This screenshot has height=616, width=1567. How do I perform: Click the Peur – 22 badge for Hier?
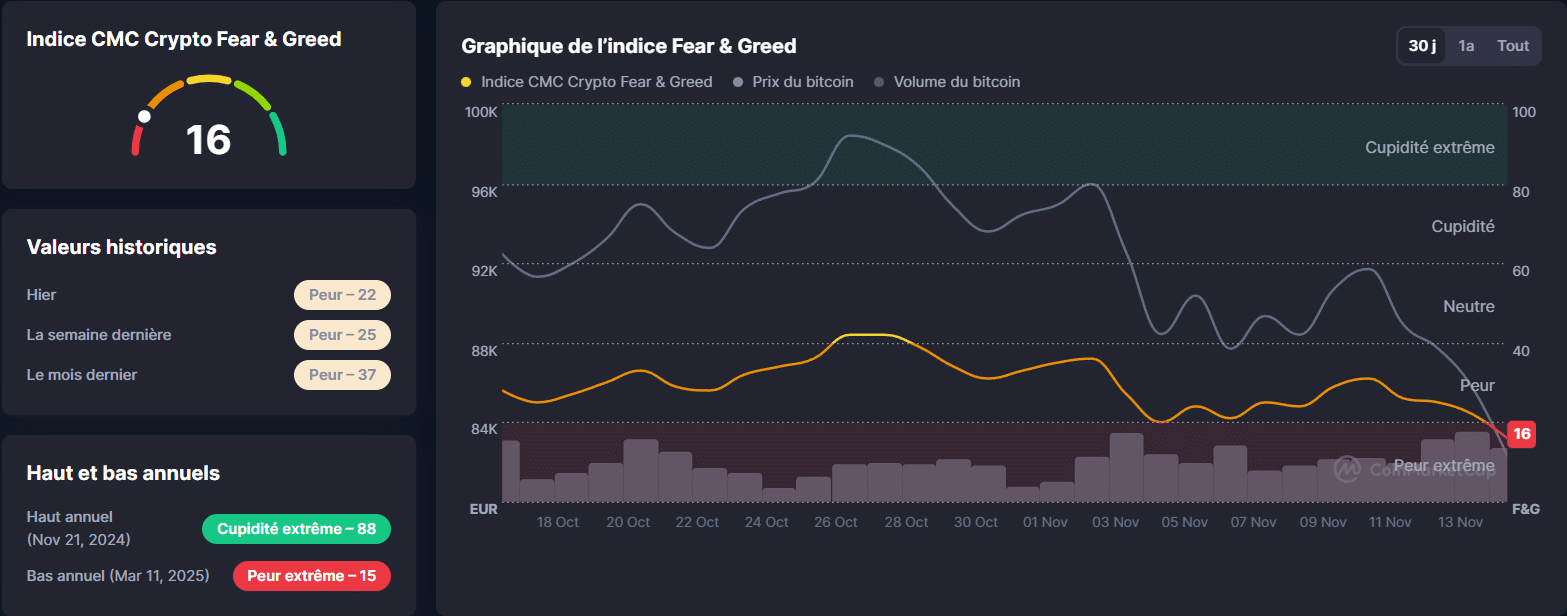pos(342,295)
